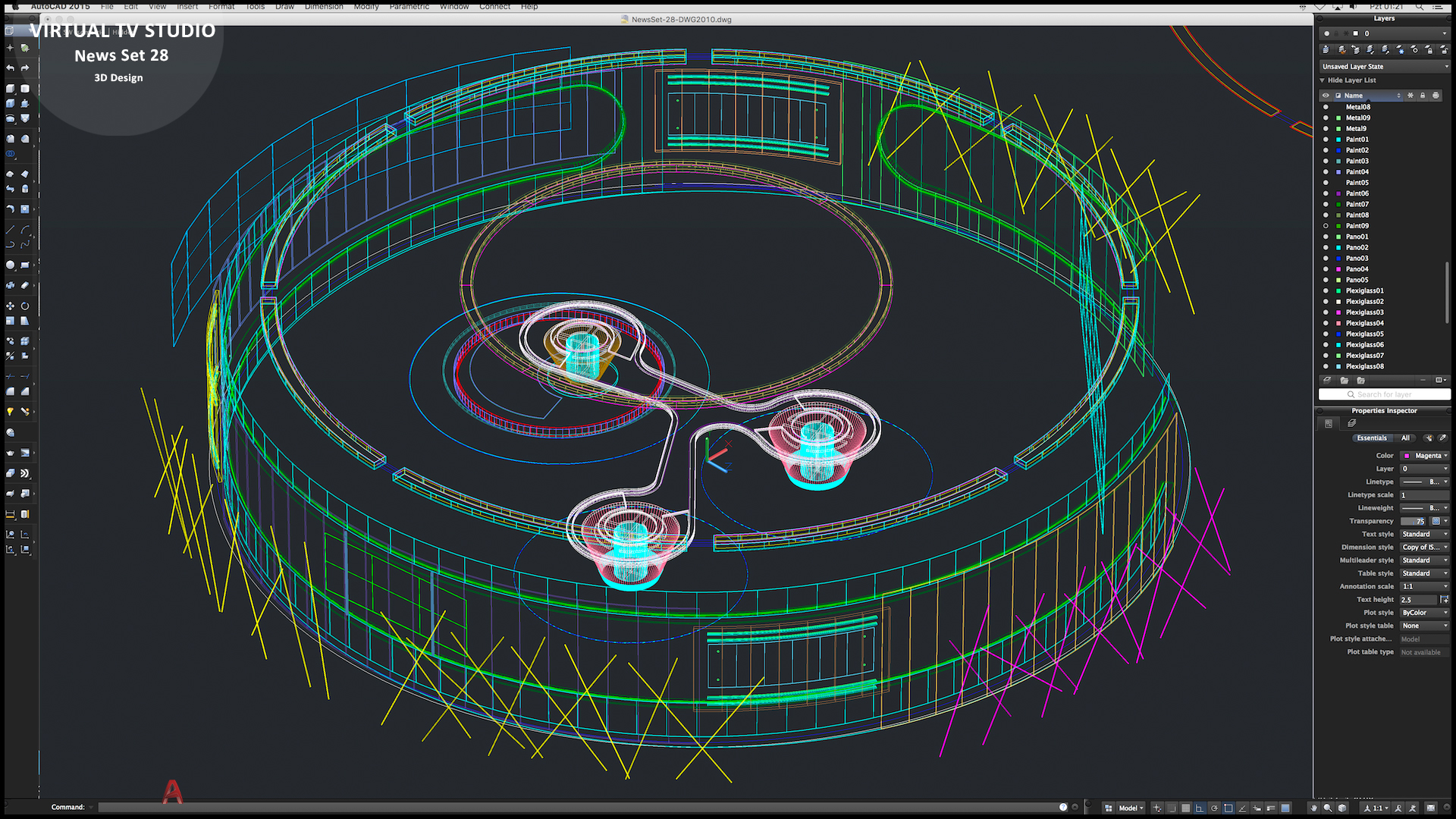
Task: Toggle grid display in the status bar
Action: tap(1186, 808)
